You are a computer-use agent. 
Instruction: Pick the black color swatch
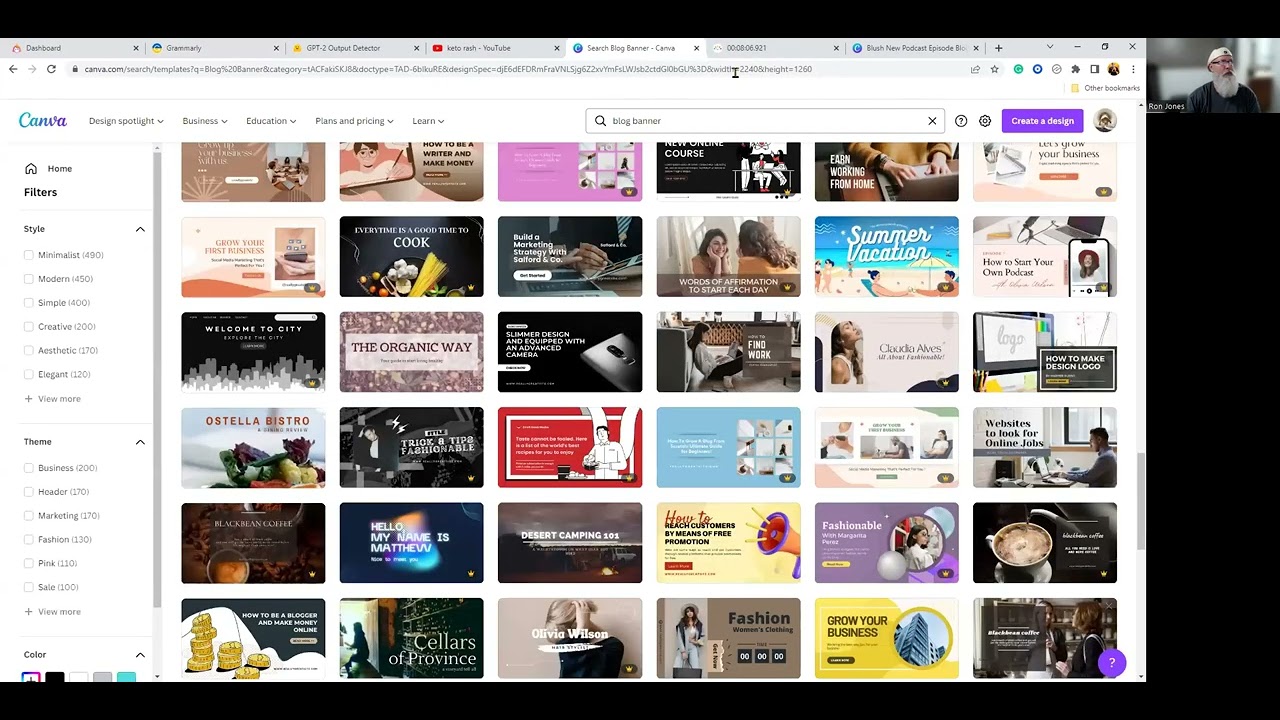point(55,679)
